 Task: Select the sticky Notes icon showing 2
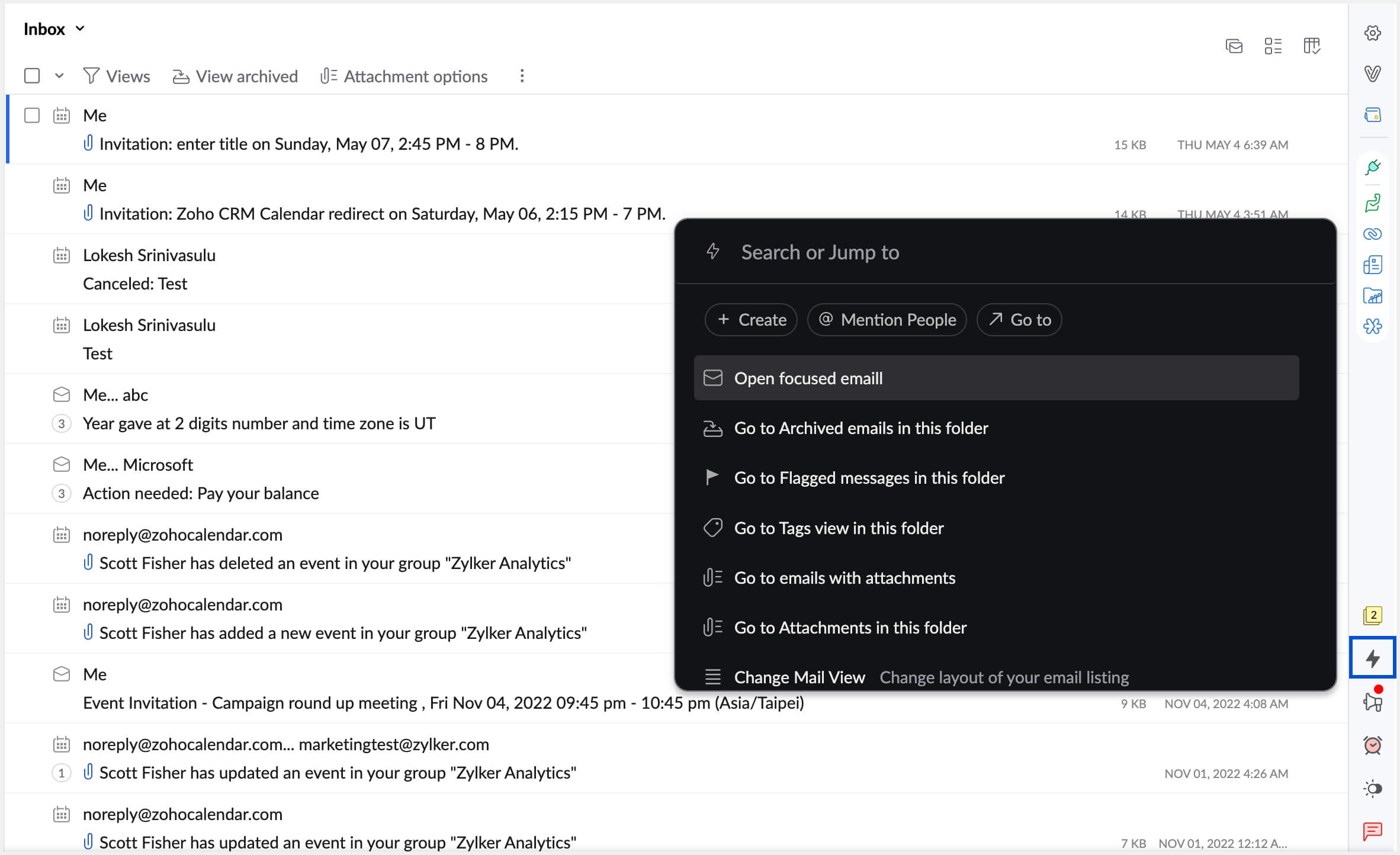[x=1373, y=616]
